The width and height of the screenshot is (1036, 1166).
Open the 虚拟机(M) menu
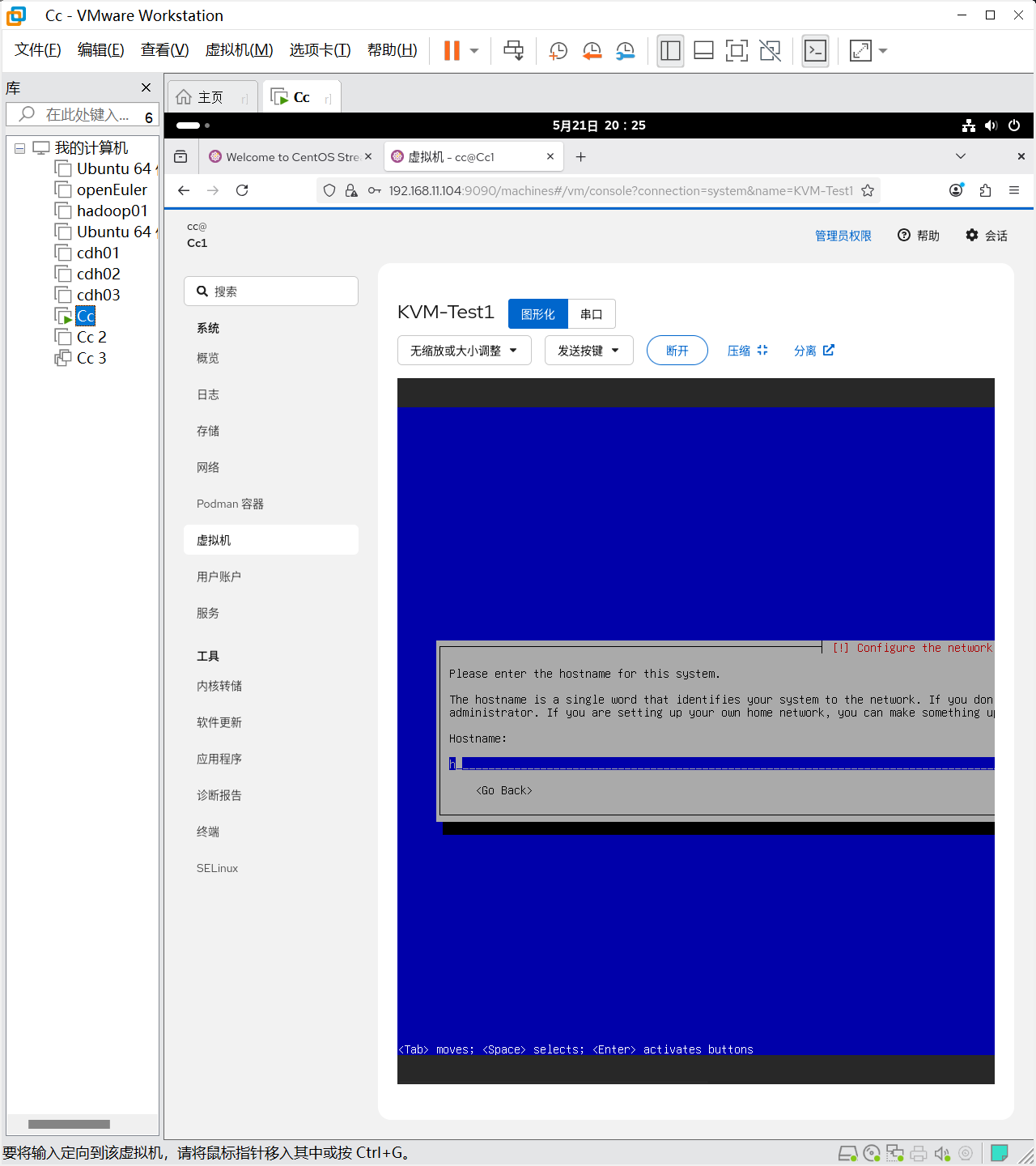tap(240, 50)
